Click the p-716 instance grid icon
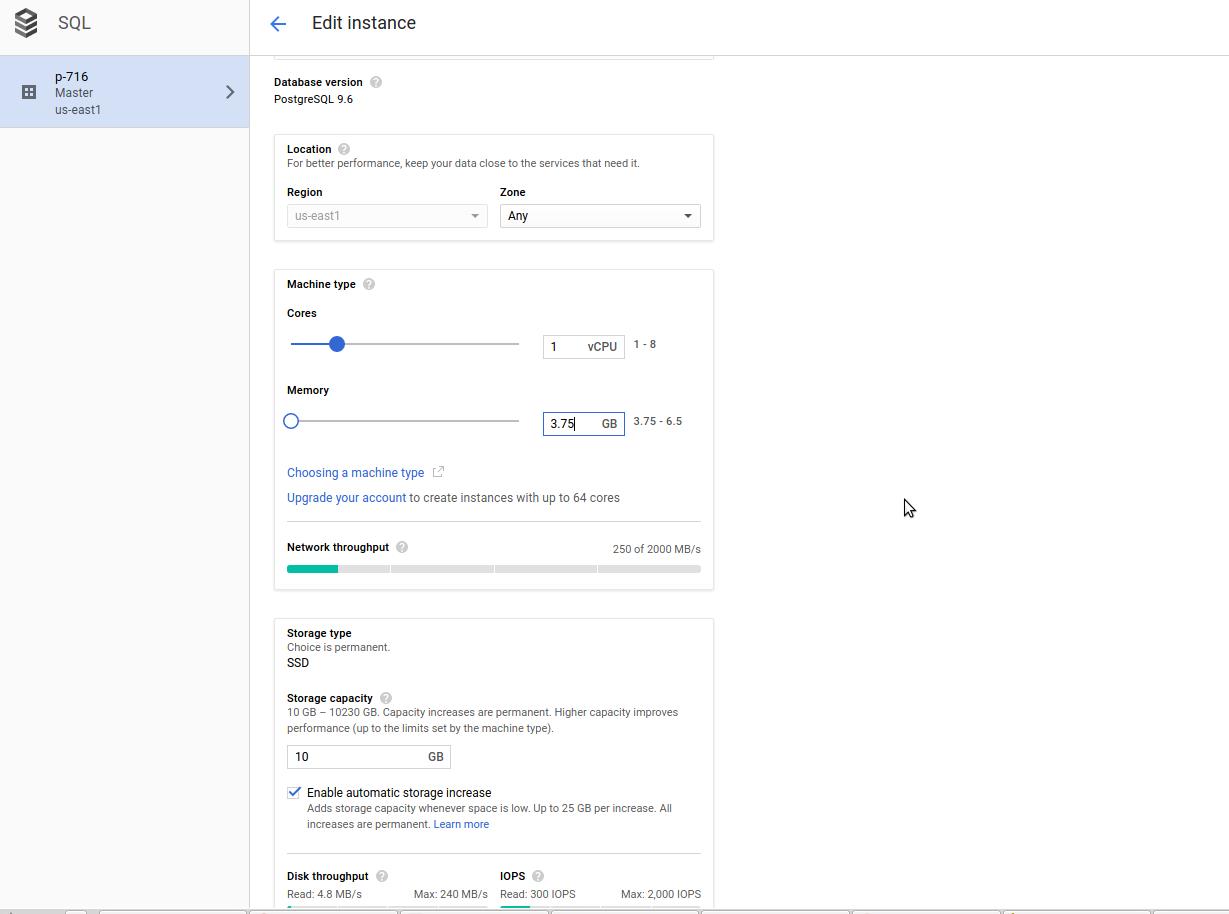 click(x=29, y=92)
